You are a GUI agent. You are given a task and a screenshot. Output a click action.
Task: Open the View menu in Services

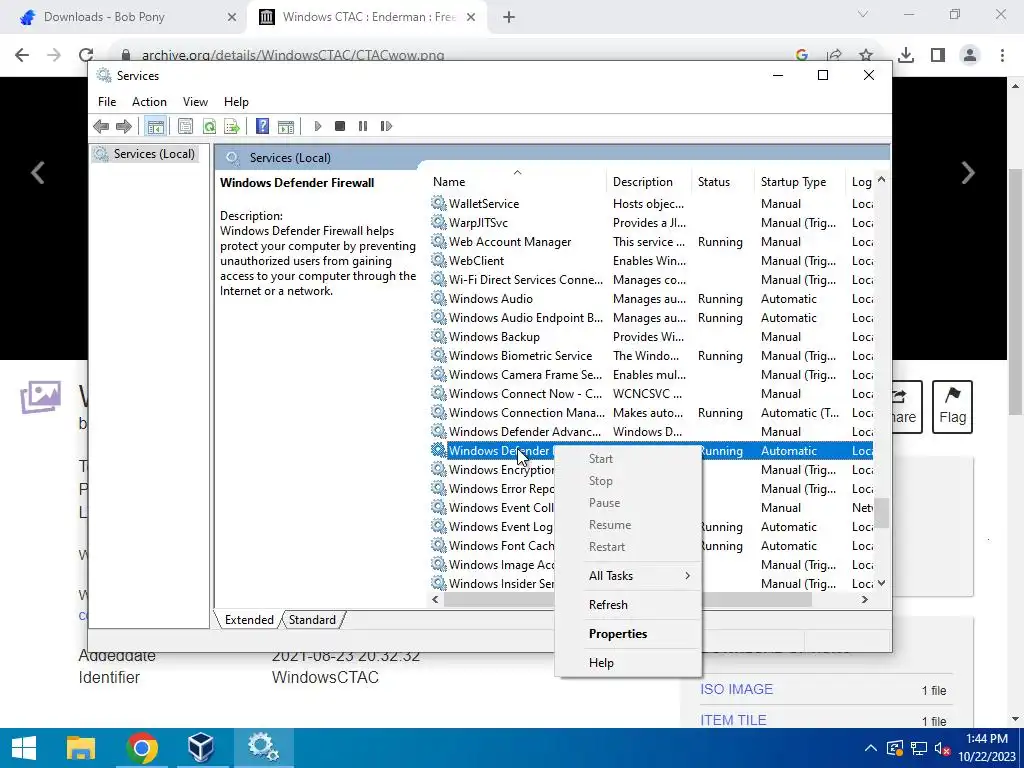[195, 102]
